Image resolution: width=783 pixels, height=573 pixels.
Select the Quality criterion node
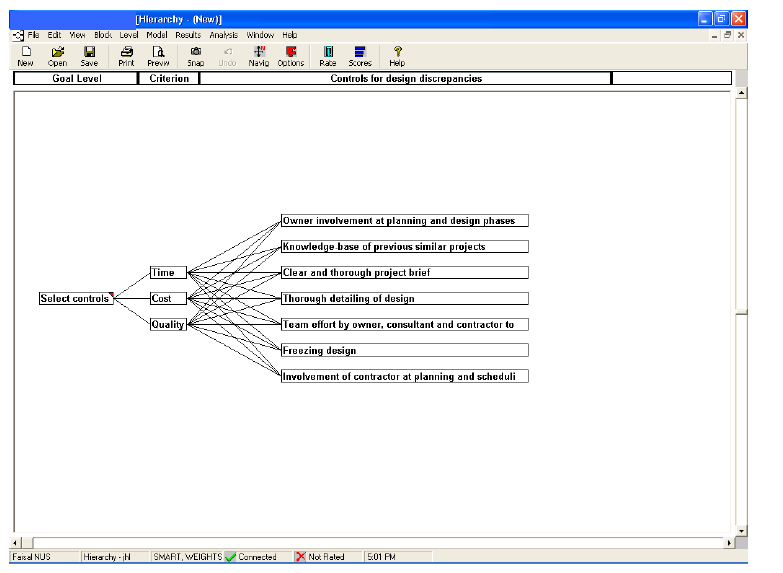(x=168, y=325)
